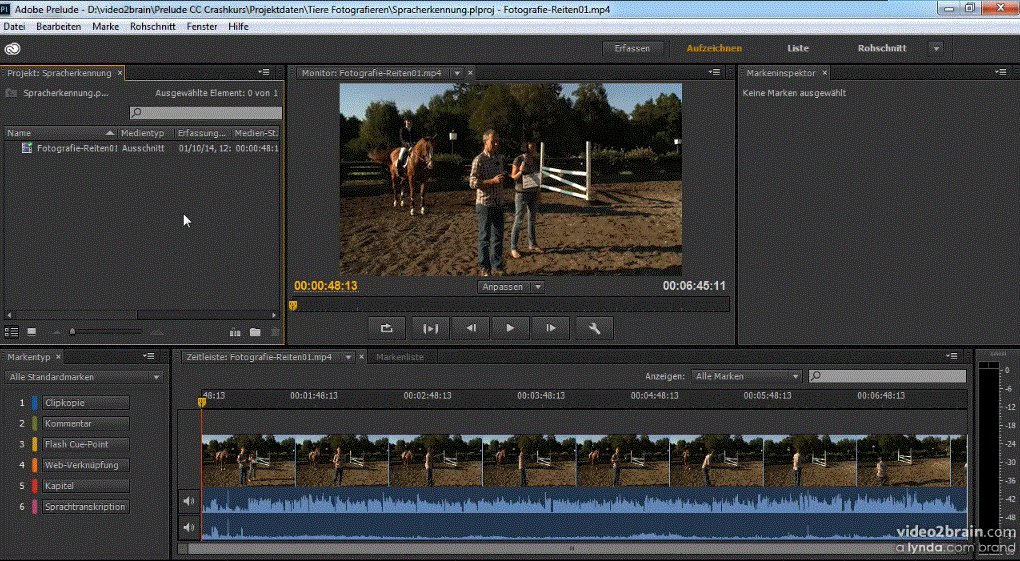Click the play in to out button
The image size is (1020, 561).
click(x=430, y=329)
